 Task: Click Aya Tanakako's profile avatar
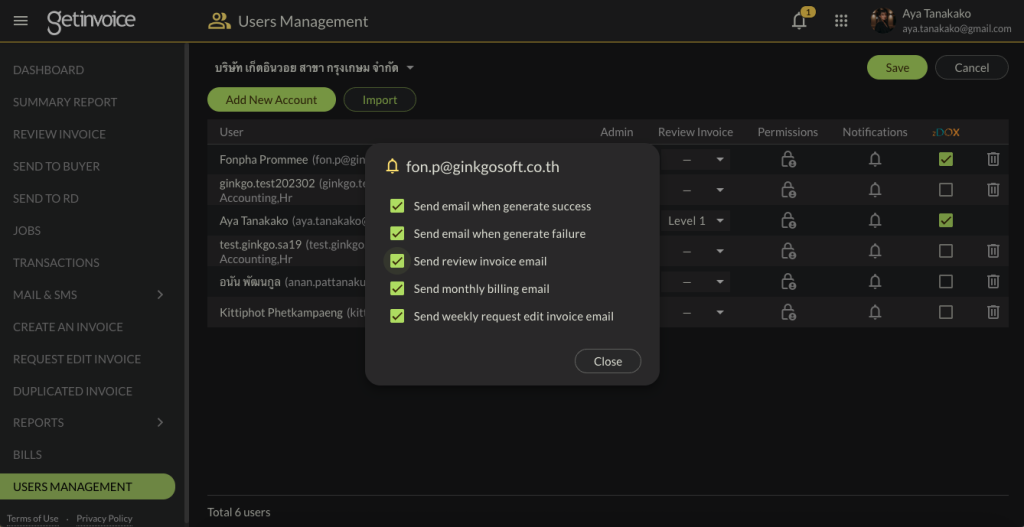click(x=882, y=21)
